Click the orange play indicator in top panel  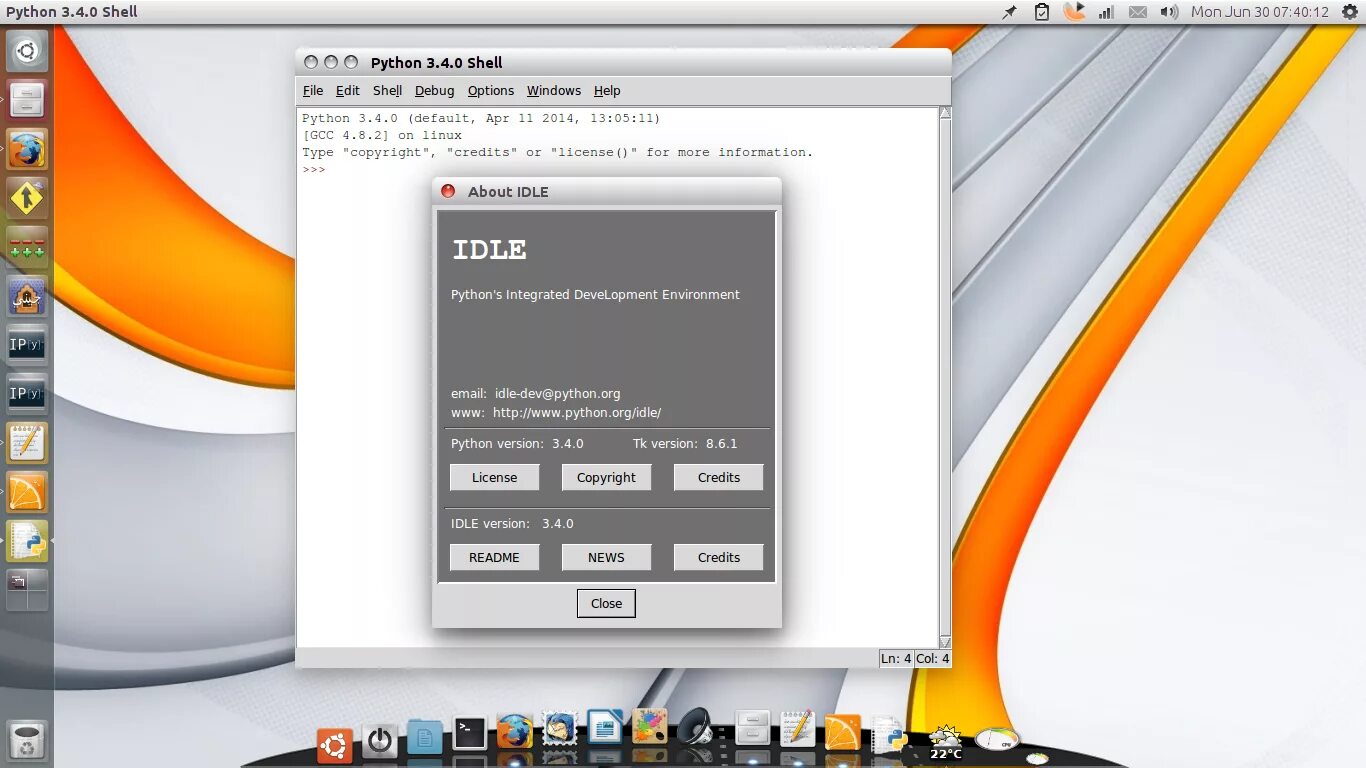tap(1073, 12)
